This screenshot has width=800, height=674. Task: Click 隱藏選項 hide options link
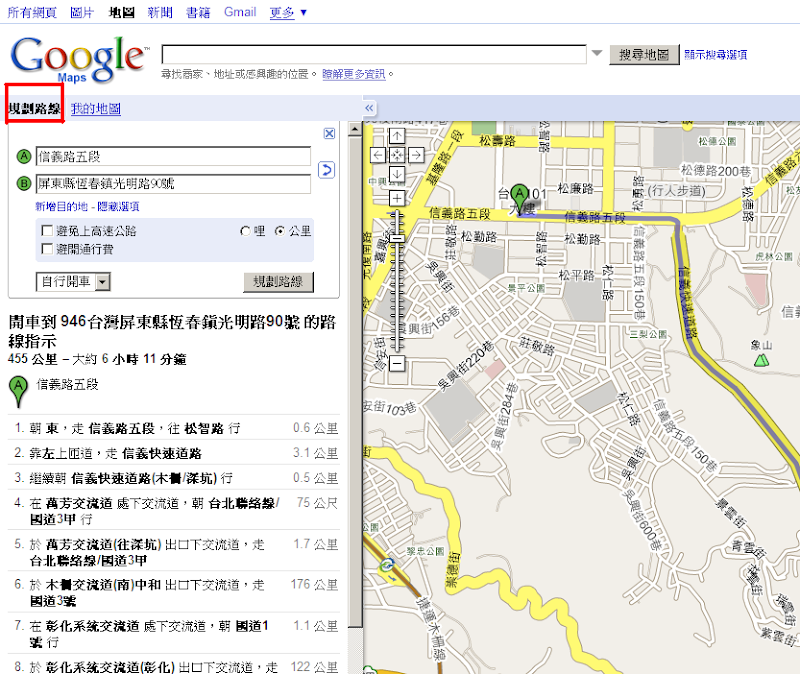(118, 206)
